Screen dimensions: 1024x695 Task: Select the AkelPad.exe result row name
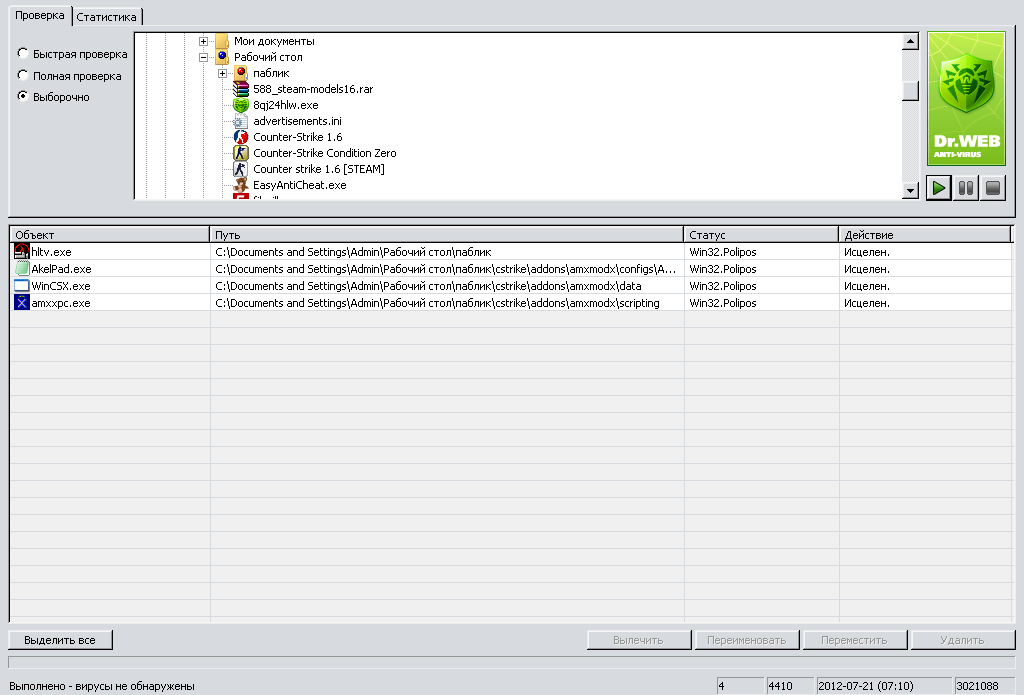(61, 269)
